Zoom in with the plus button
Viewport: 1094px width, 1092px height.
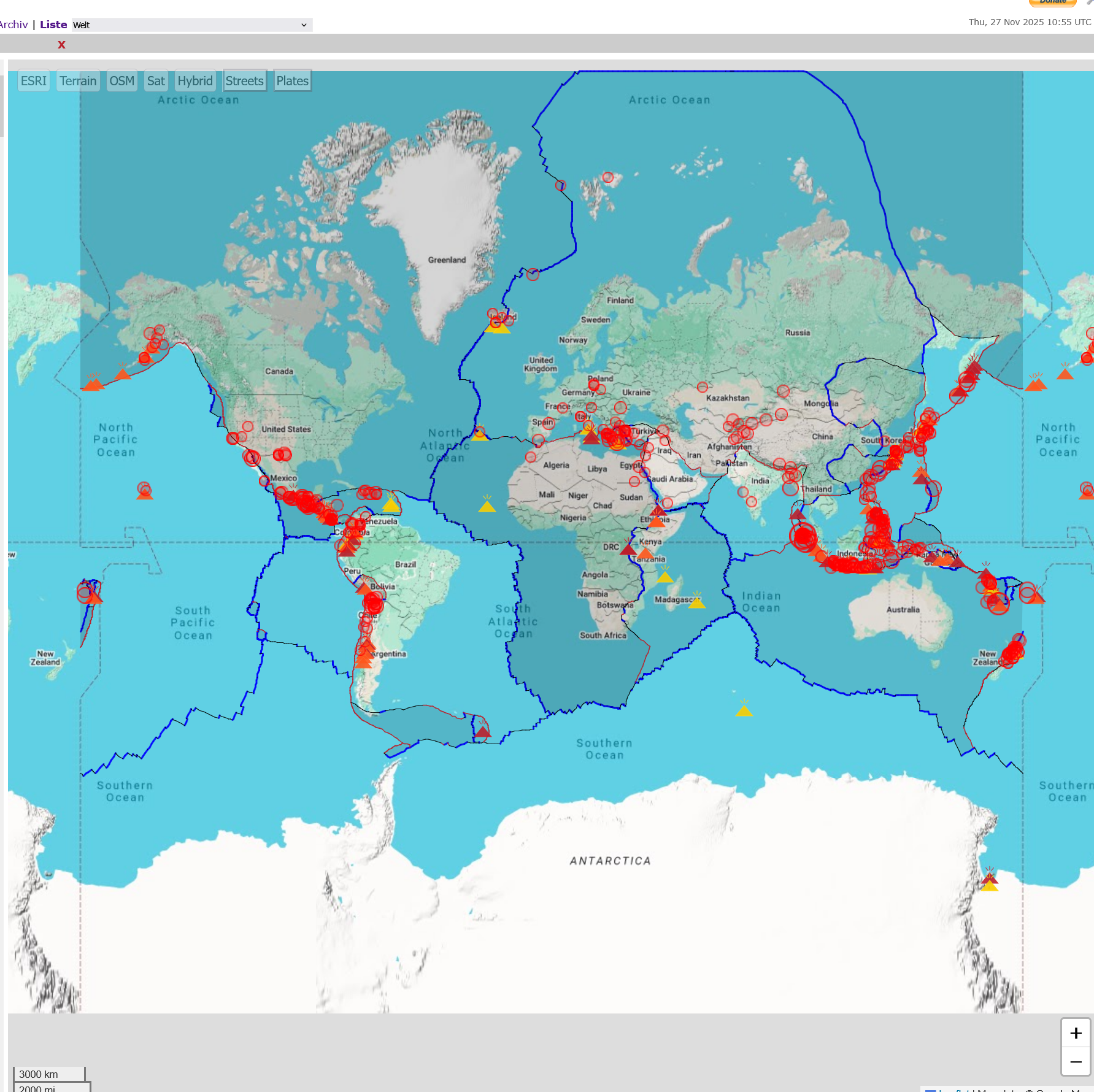[1075, 1033]
